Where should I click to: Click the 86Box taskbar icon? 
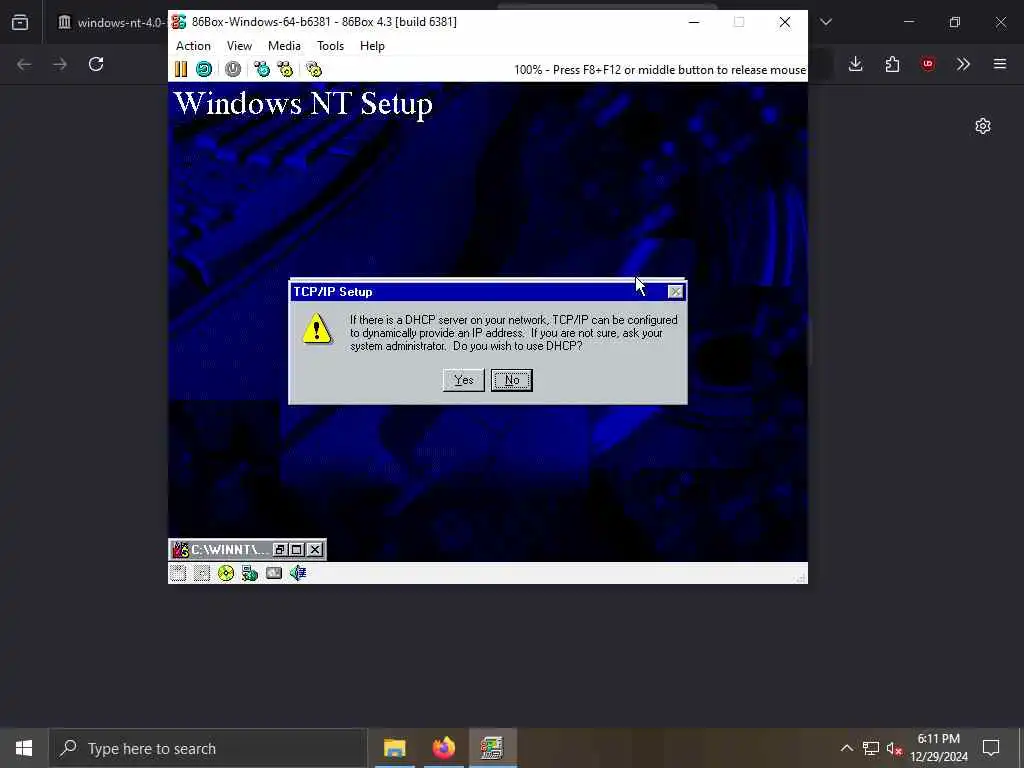point(492,748)
